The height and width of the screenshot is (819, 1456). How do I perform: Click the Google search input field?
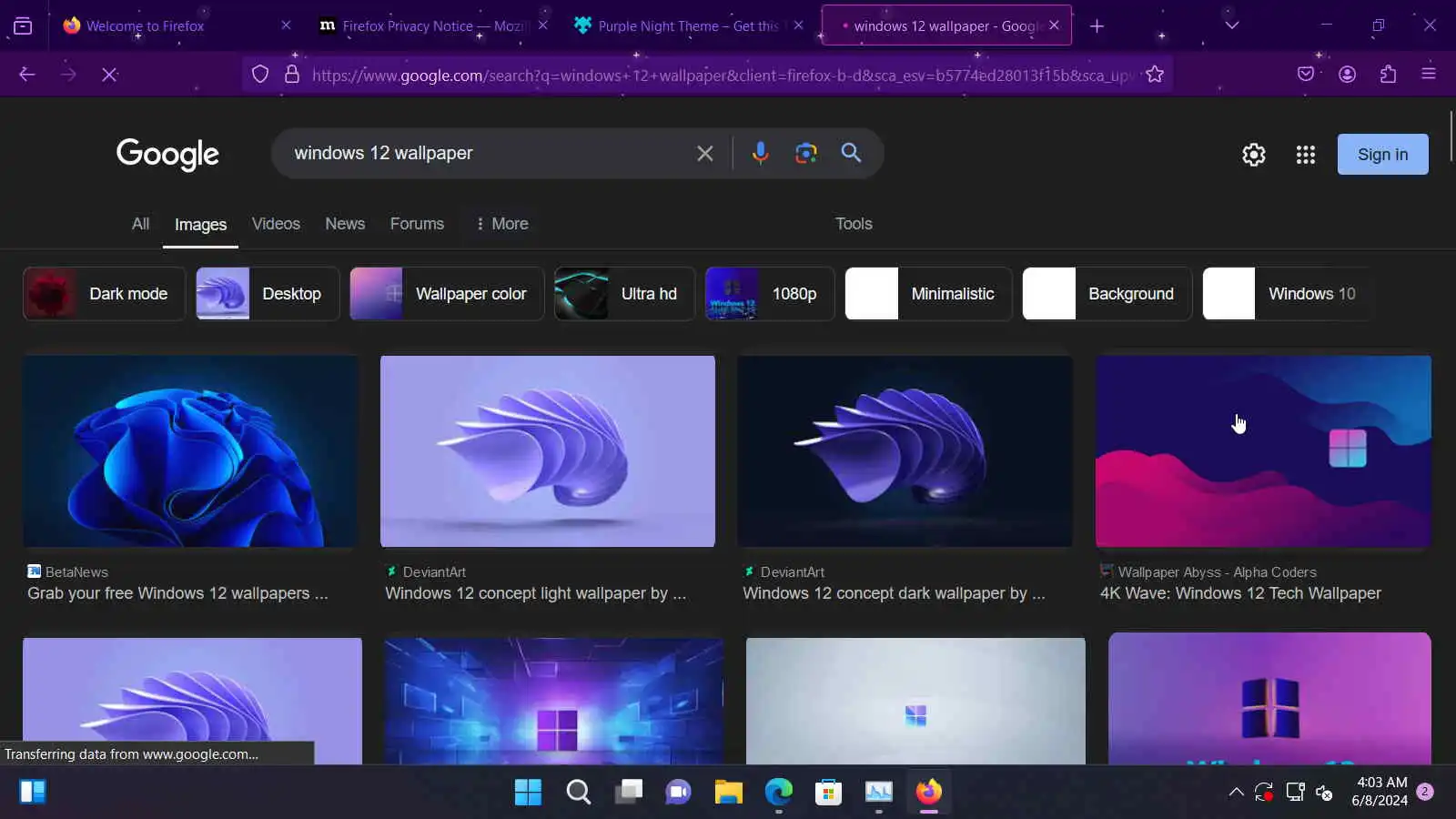tap(487, 153)
